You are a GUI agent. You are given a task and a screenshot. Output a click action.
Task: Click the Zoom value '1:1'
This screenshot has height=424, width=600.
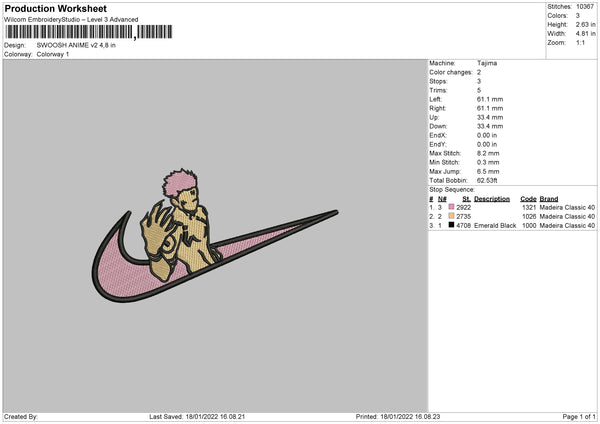(x=580, y=42)
